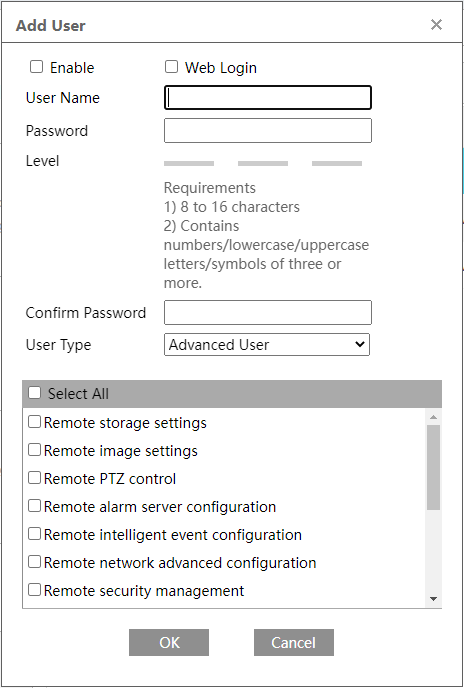Screen dimensions: 464x688
Task: Click the permissions list scroll-up arrow
Action: (x=434, y=417)
